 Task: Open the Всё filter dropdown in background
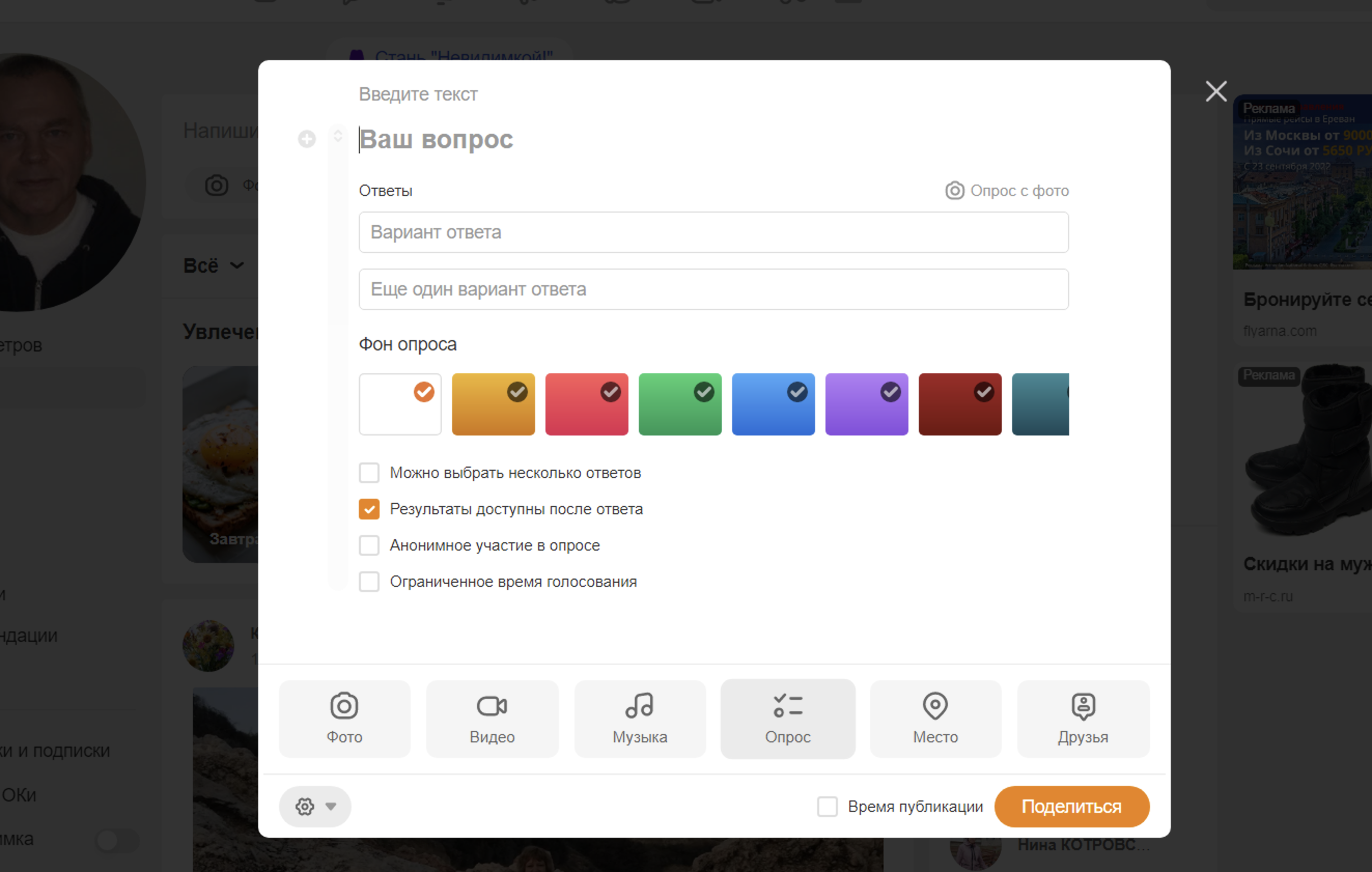point(213,265)
